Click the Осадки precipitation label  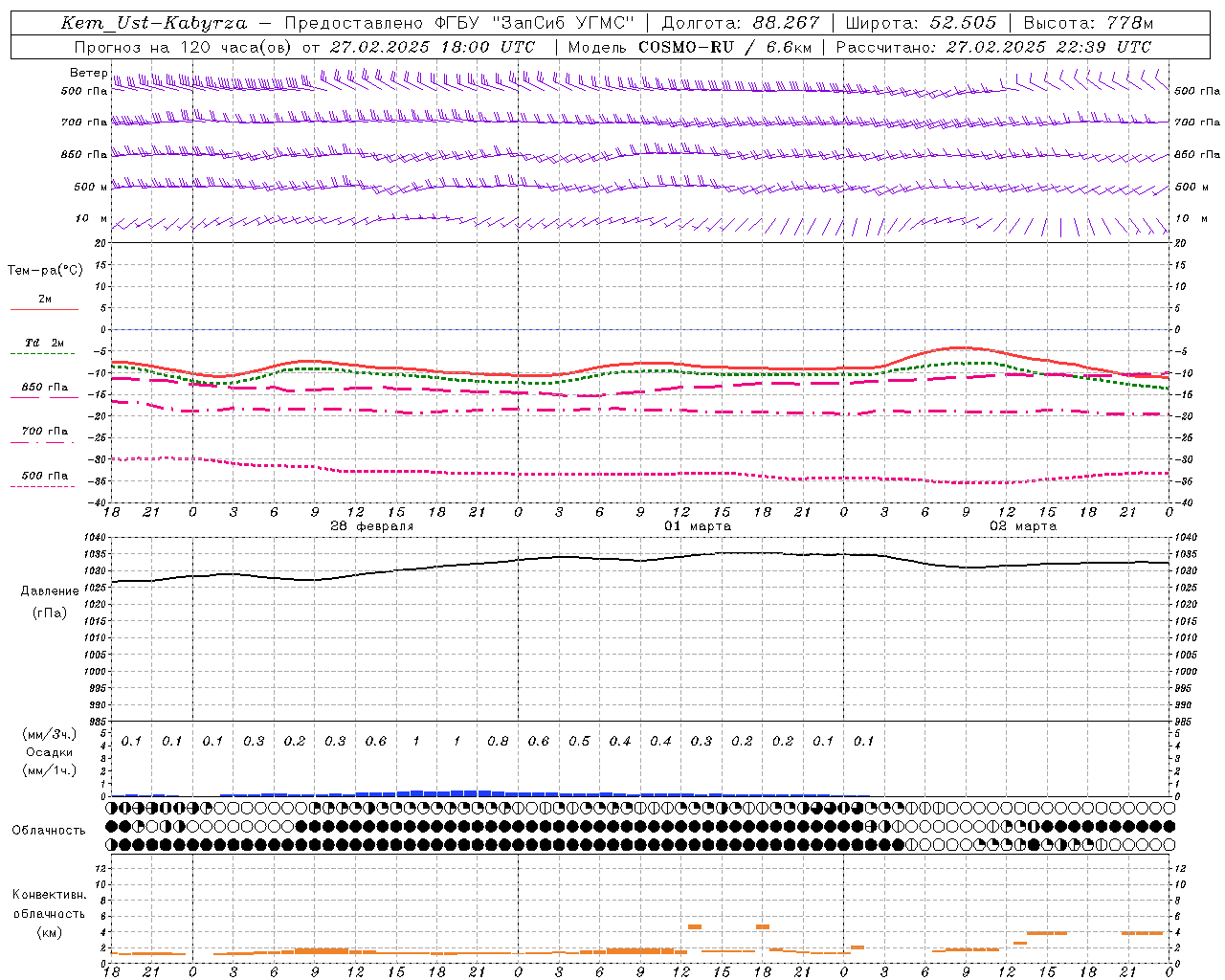tap(50, 752)
